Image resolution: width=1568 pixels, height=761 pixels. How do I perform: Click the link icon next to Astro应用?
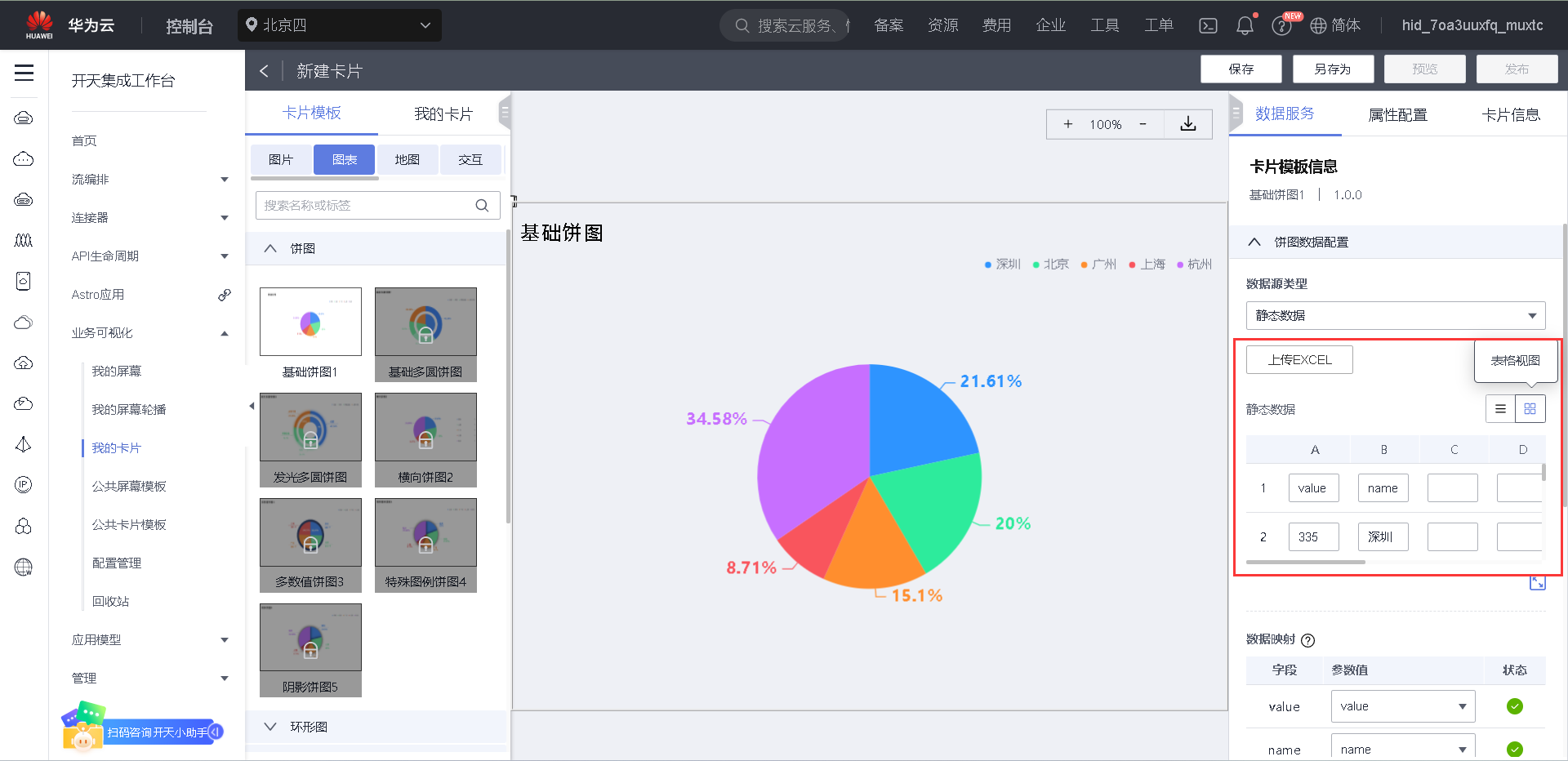pyautogui.click(x=225, y=295)
